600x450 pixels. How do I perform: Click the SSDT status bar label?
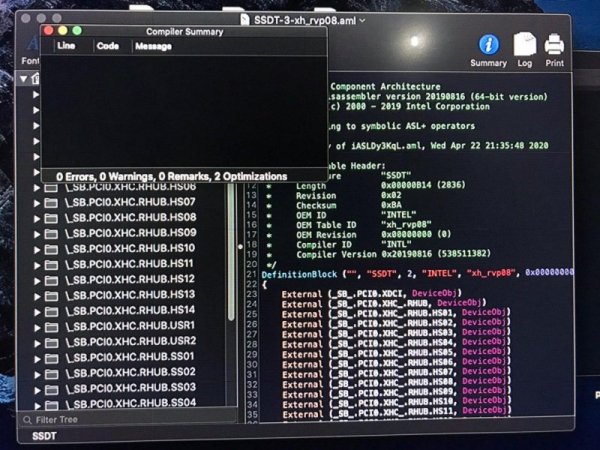[x=44, y=436]
